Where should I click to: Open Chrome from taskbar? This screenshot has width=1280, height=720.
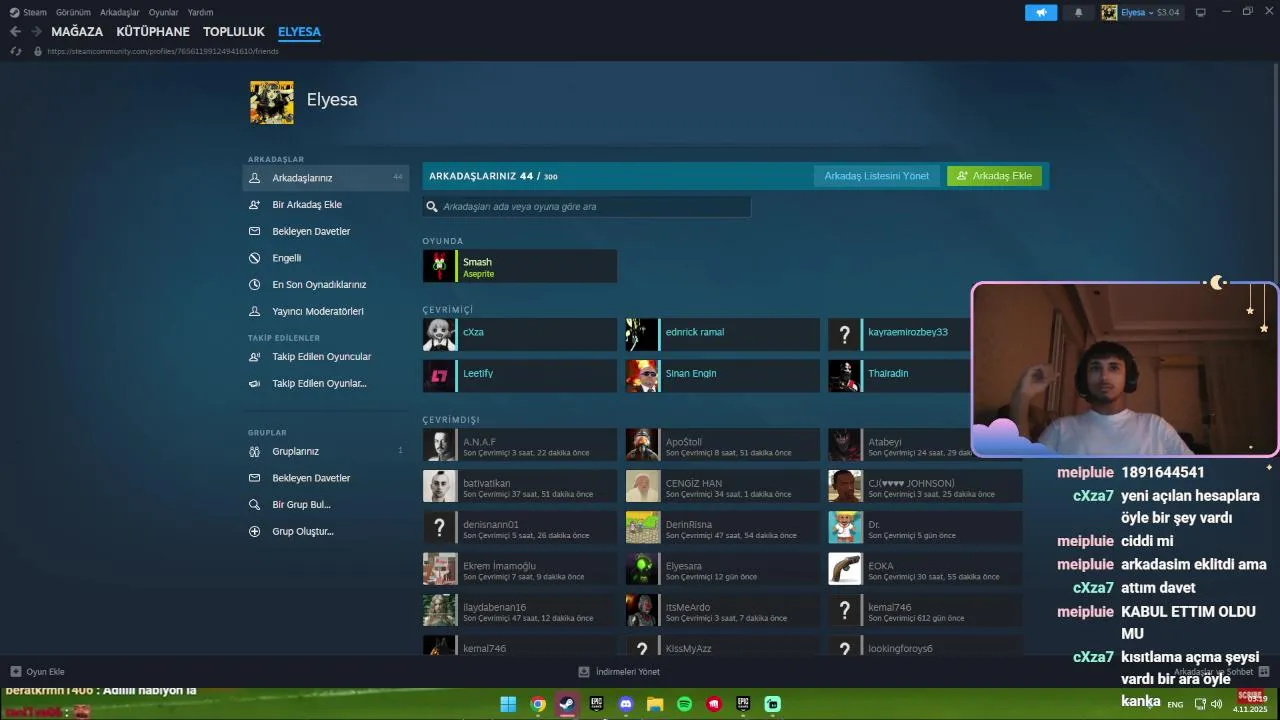pyautogui.click(x=538, y=704)
